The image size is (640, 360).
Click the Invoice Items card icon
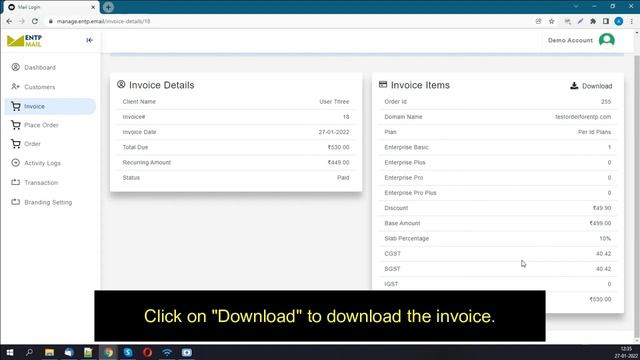[382, 84]
